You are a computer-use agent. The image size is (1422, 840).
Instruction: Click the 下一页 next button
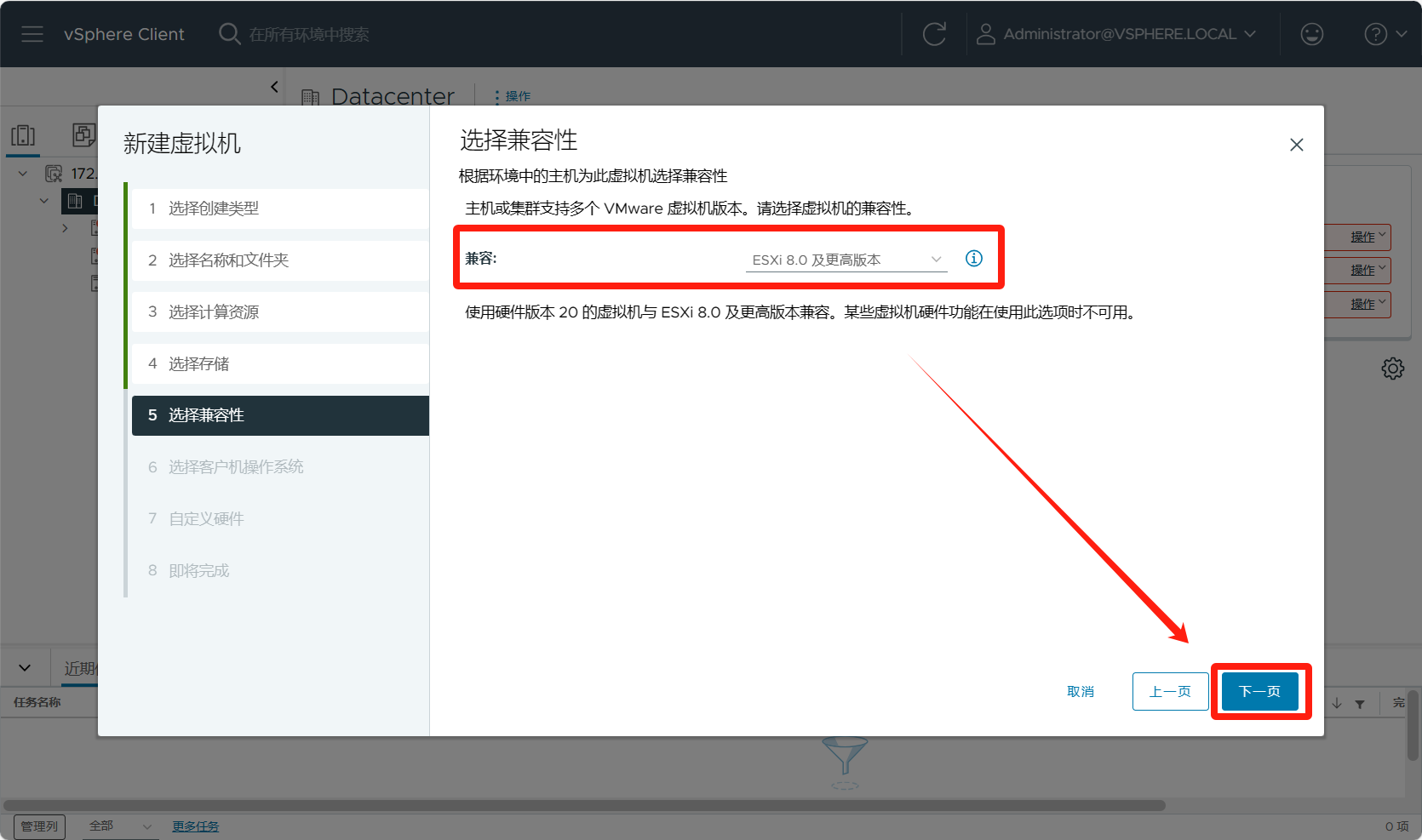(1259, 691)
